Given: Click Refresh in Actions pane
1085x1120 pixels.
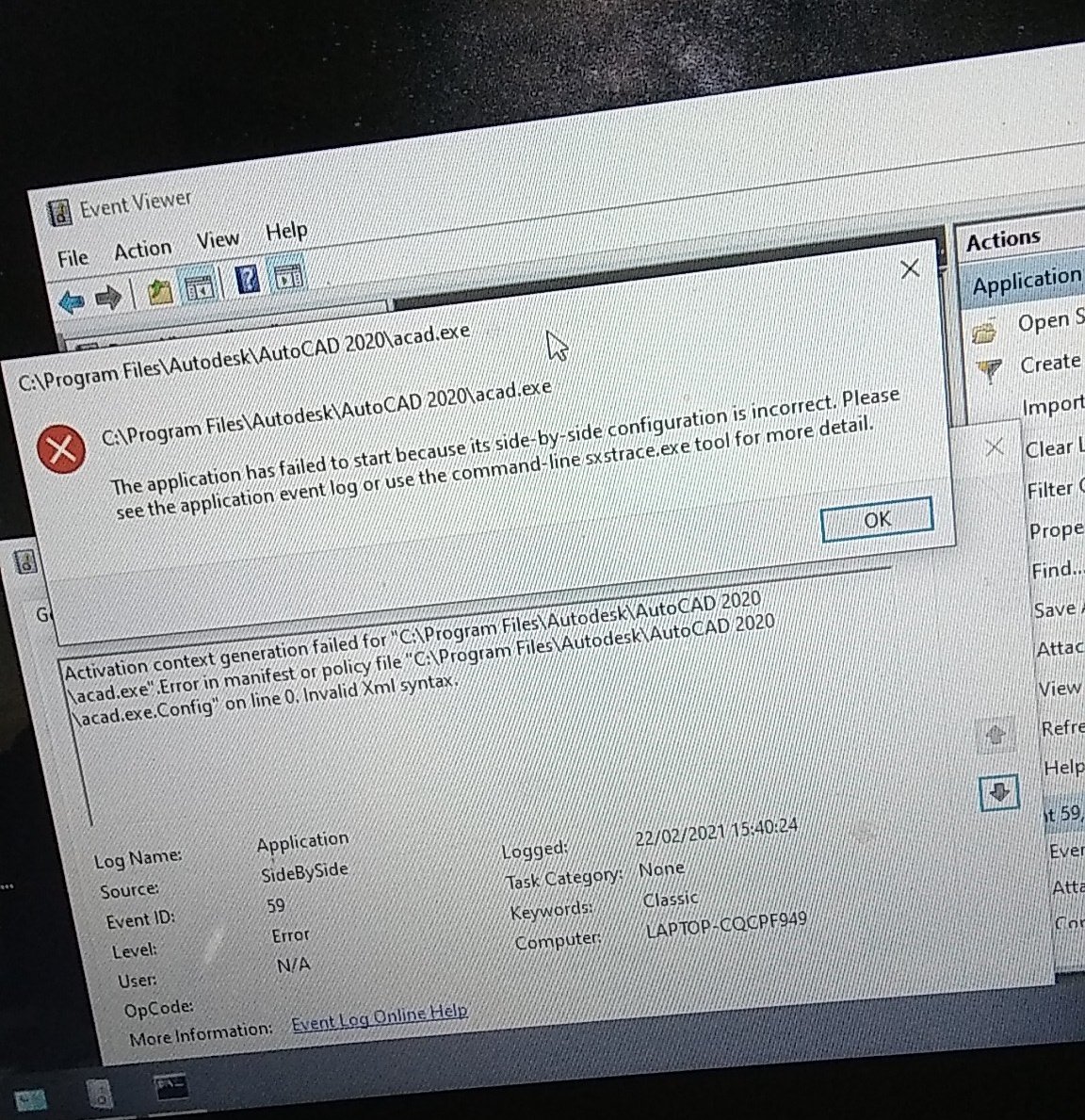Looking at the screenshot, I should click(1062, 728).
